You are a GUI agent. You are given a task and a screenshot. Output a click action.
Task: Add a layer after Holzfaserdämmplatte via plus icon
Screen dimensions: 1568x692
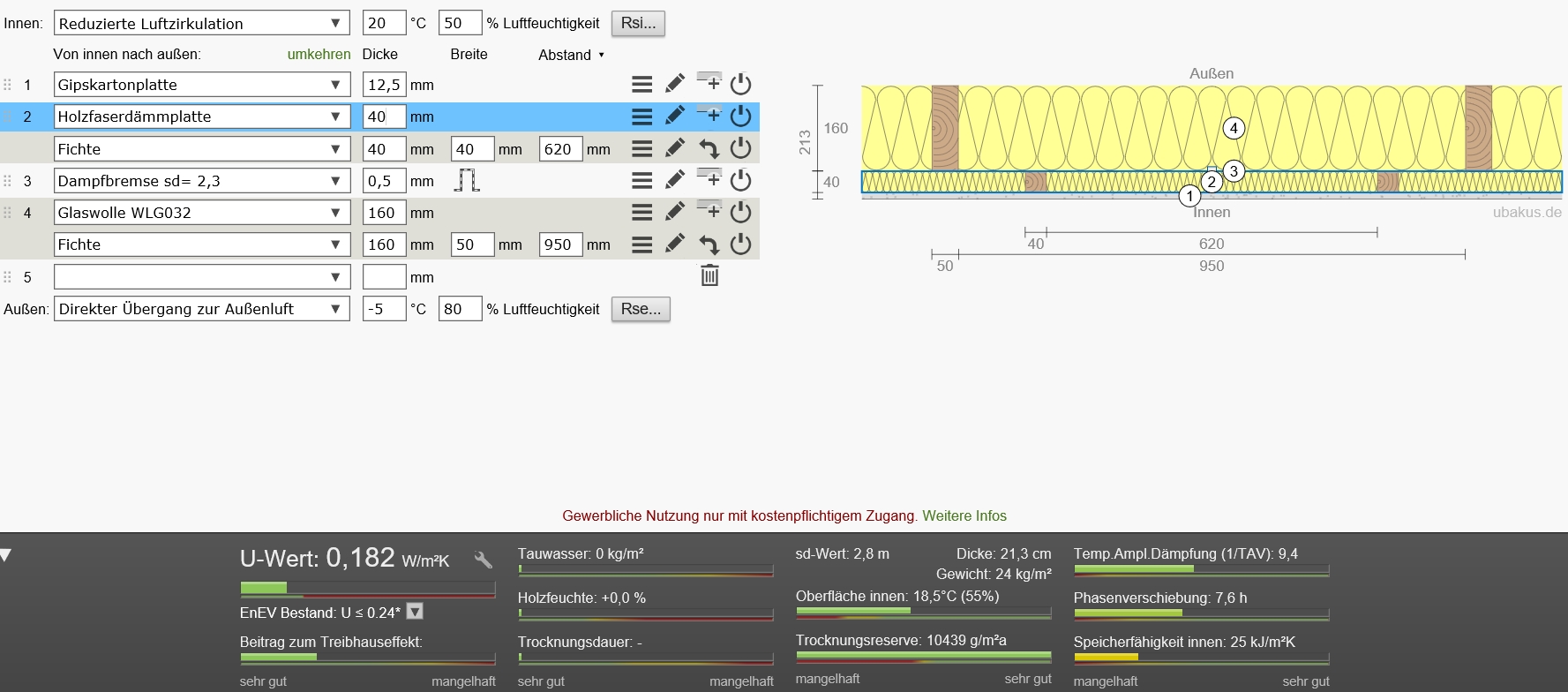point(709,115)
